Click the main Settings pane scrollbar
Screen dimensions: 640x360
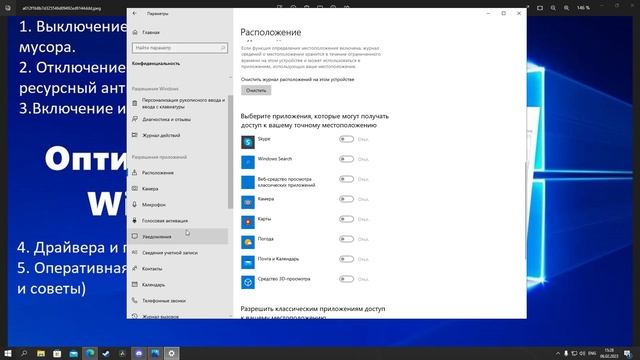(525, 210)
